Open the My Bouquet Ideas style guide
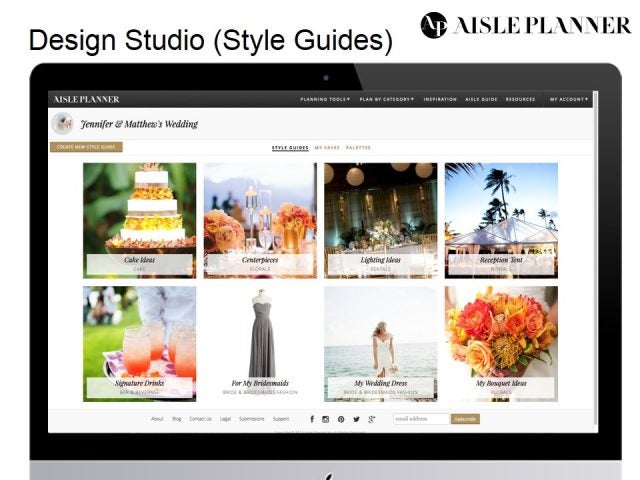The image size is (640, 480). tap(501, 344)
